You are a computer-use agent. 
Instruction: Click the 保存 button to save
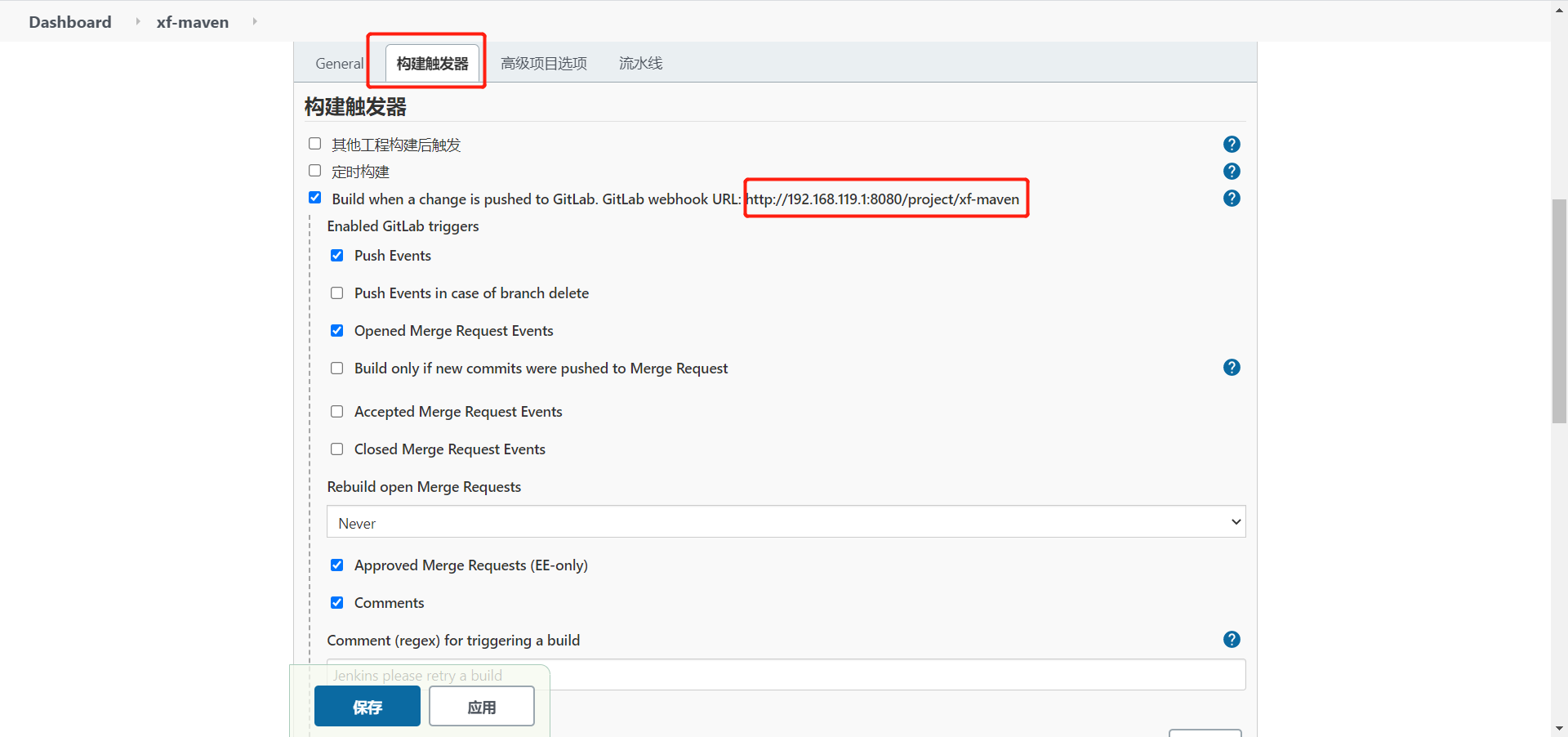pyautogui.click(x=367, y=706)
